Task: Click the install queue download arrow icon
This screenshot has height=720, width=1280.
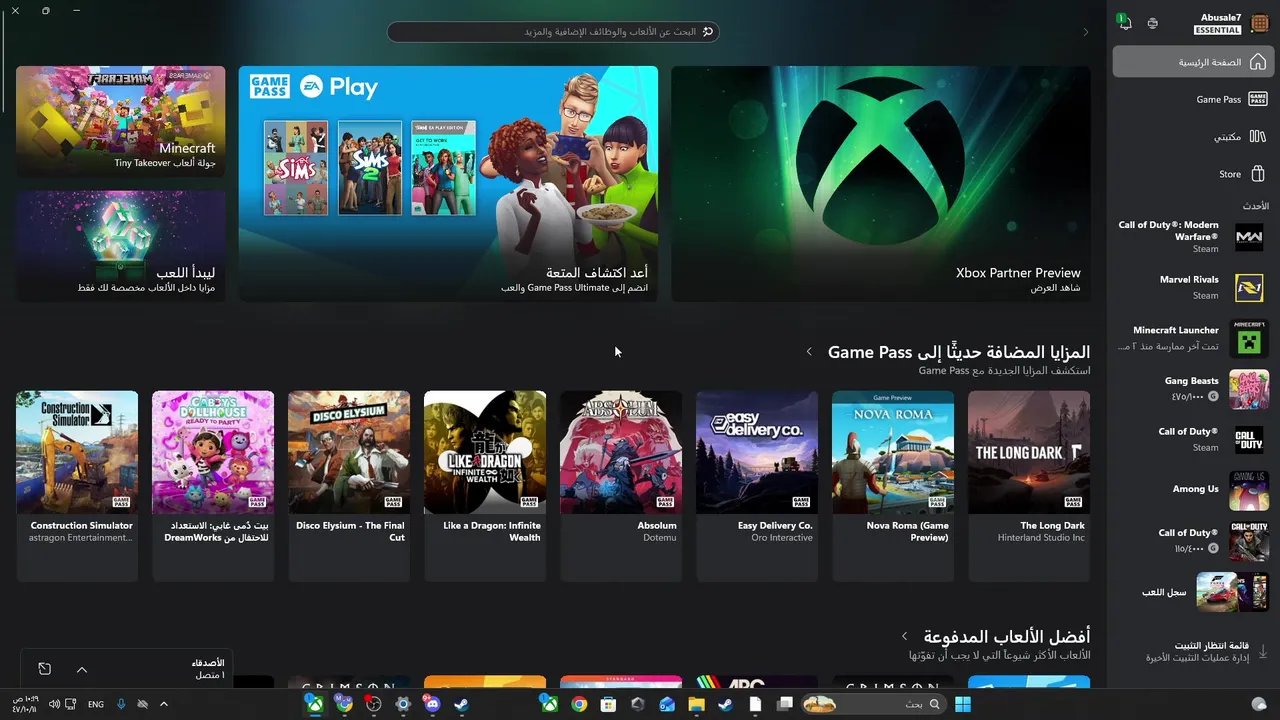Action: pyautogui.click(x=1262, y=651)
